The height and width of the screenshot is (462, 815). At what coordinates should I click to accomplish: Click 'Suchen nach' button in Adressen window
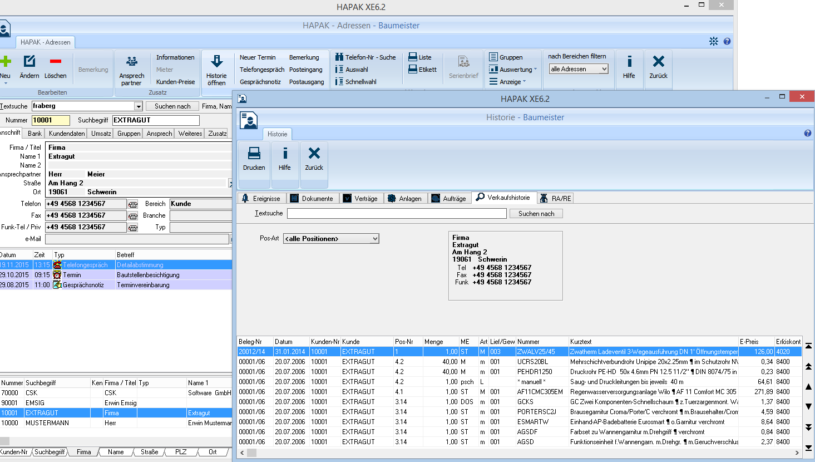(x=173, y=106)
